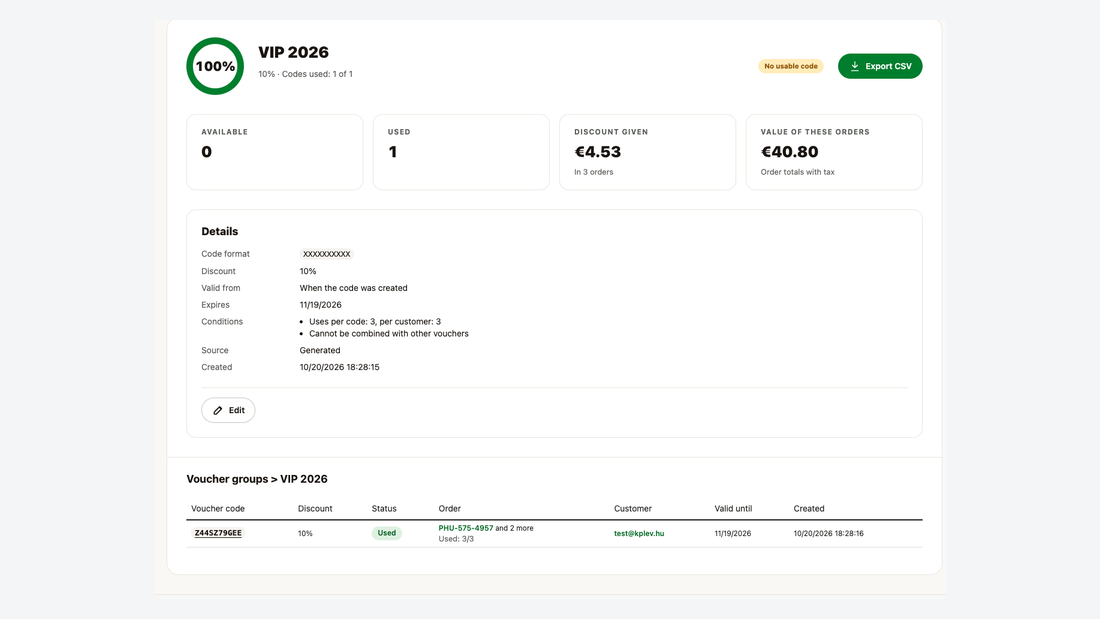Click the Edit button in Details

click(x=228, y=410)
